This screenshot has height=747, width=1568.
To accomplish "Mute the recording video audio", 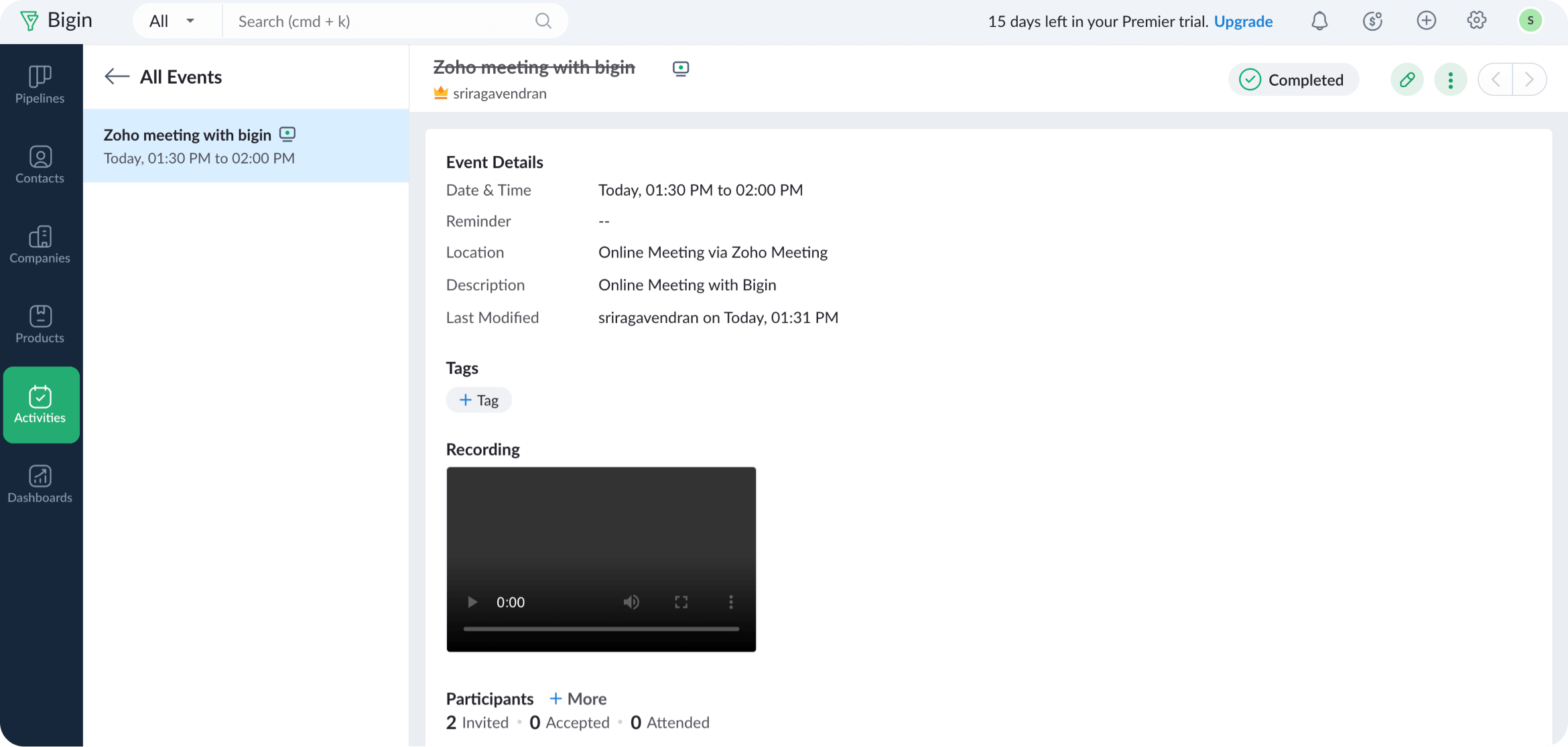I will pos(631,602).
